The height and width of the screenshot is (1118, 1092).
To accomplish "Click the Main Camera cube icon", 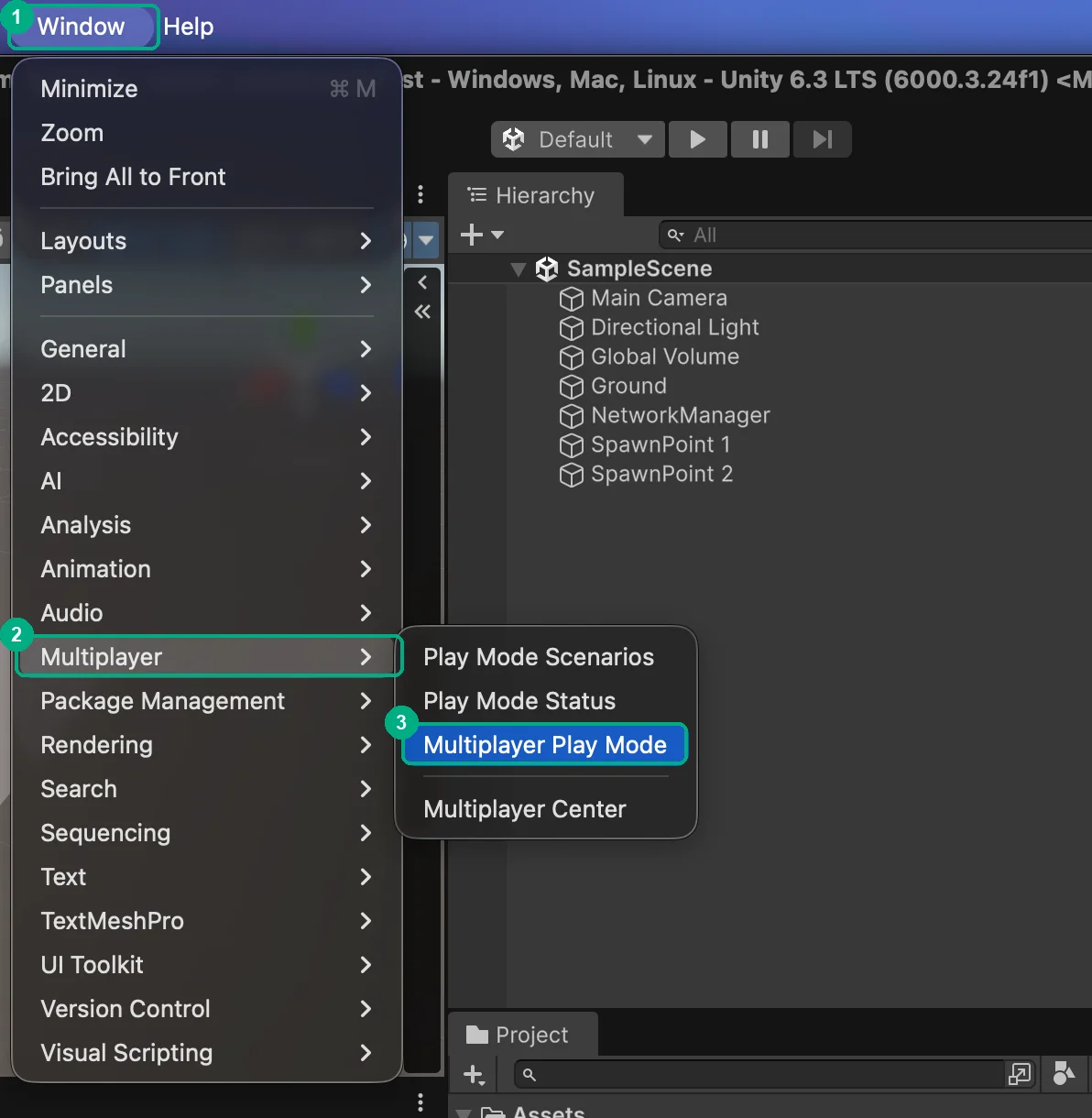I will pyautogui.click(x=572, y=299).
